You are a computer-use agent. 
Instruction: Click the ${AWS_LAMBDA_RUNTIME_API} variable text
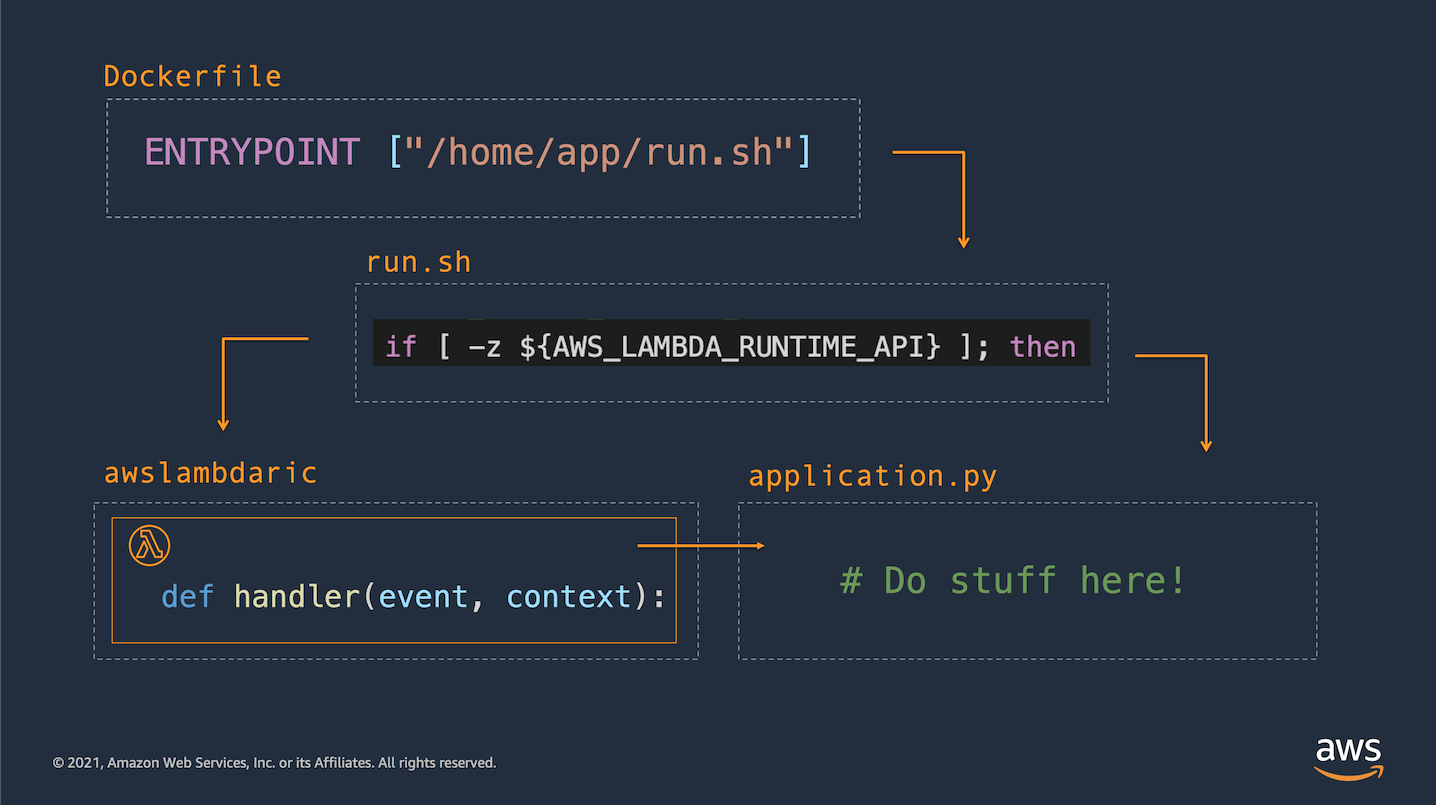[731, 347]
